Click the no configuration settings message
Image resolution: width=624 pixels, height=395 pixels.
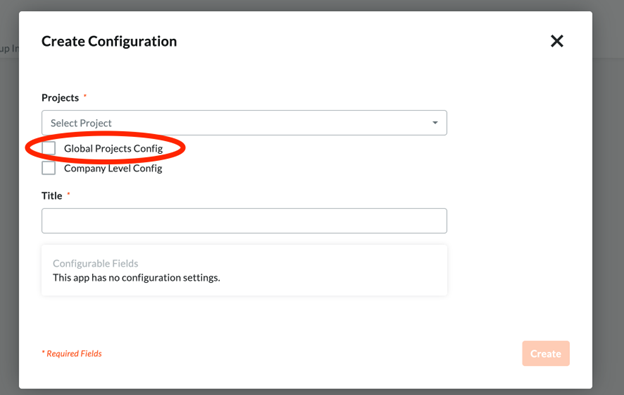tap(136, 278)
